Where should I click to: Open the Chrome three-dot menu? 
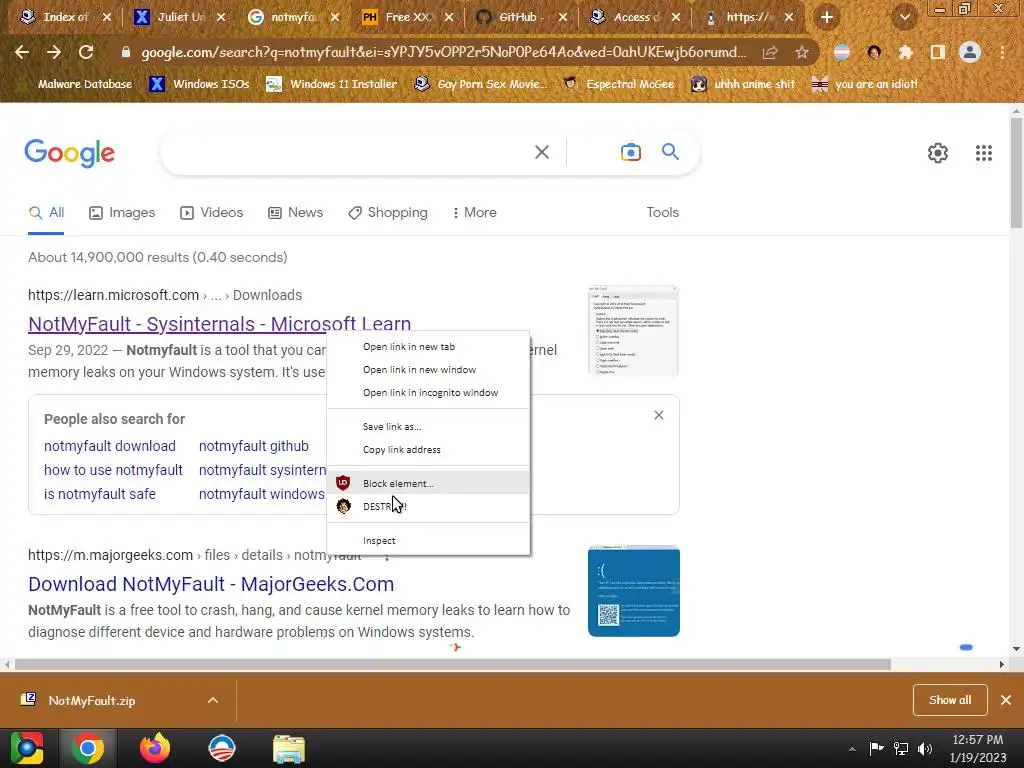(x=1002, y=52)
